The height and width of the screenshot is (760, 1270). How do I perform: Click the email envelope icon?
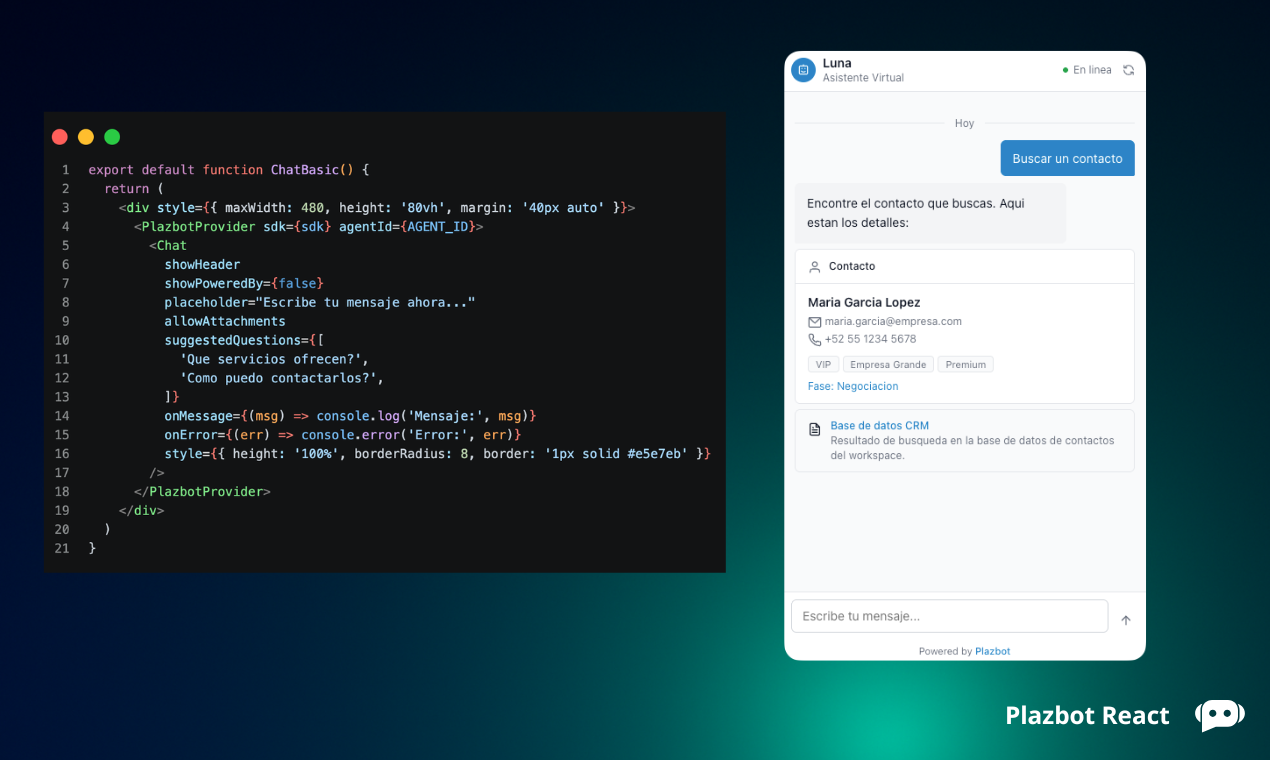pos(815,322)
